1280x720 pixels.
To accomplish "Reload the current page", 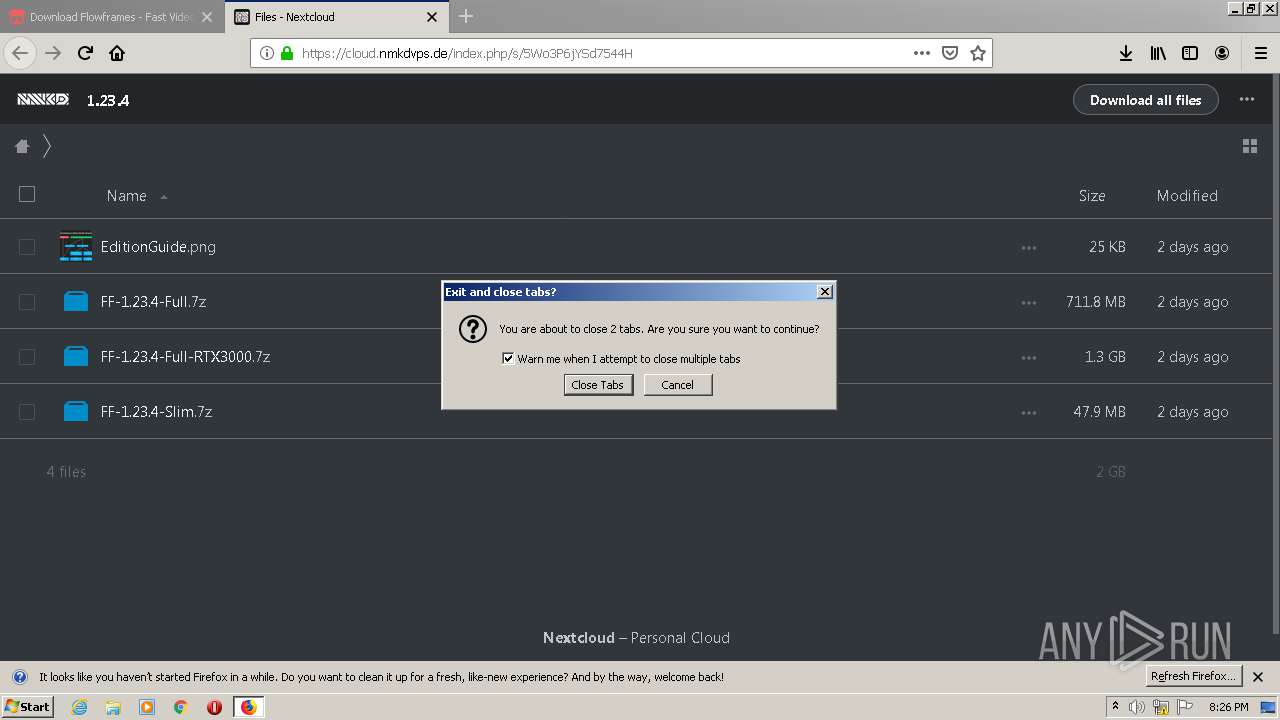I will [x=85, y=53].
